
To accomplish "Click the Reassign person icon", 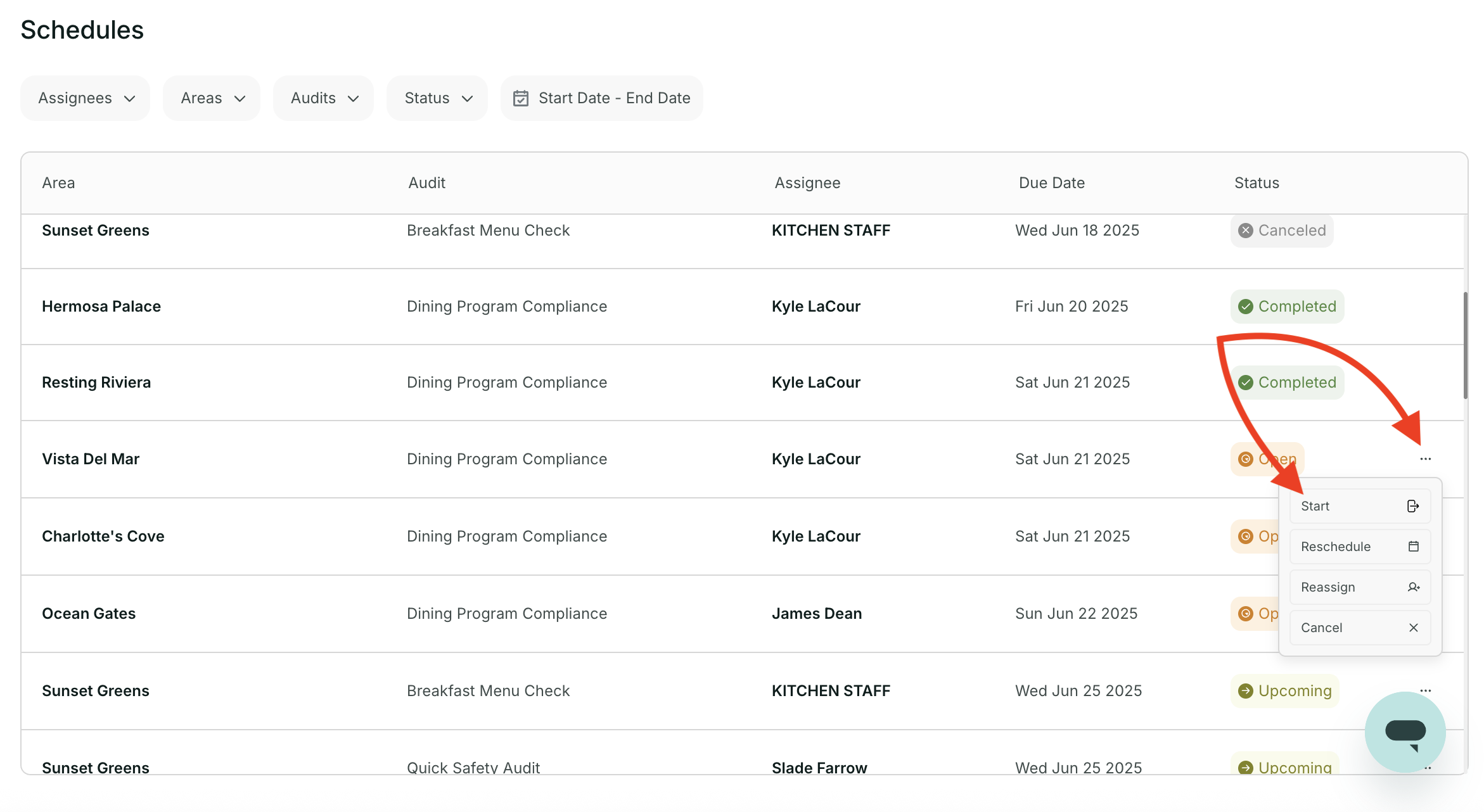I will click(x=1414, y=587).
